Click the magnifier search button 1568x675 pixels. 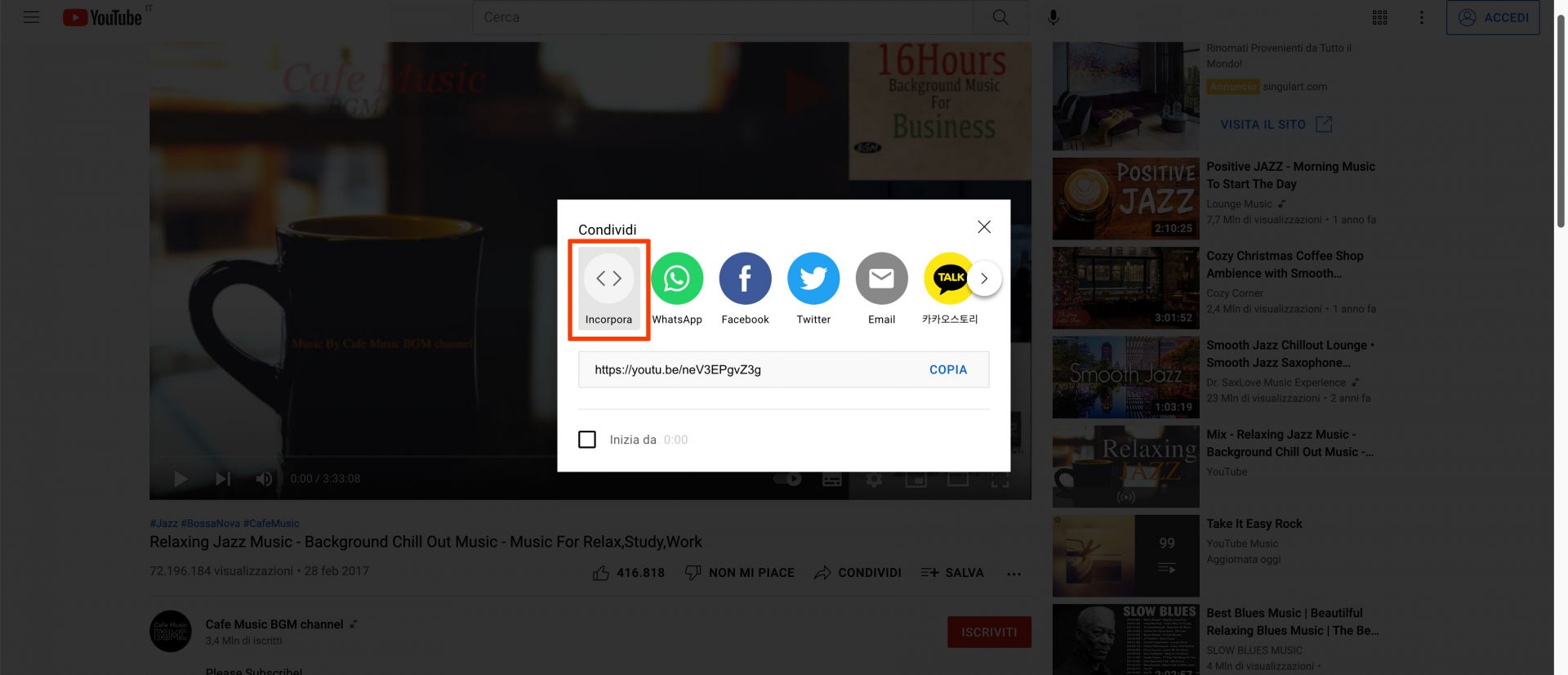1000,17
